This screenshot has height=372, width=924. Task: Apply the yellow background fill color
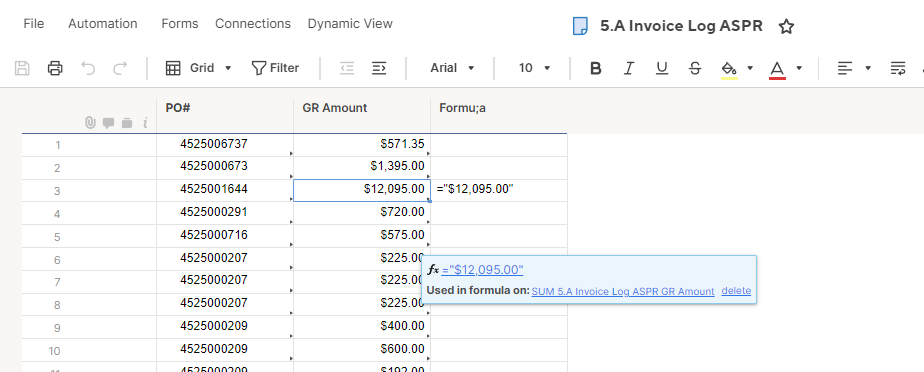[729, 69]
